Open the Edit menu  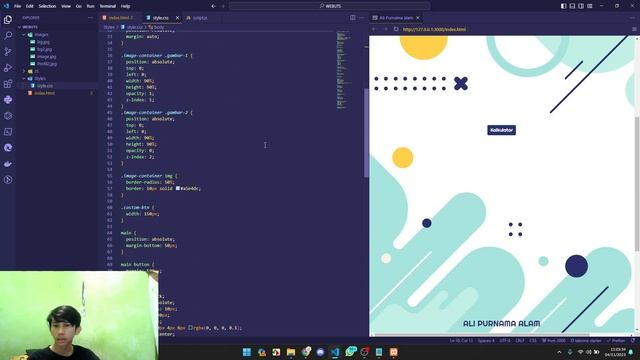pyautogui.click(x=30, y=6)
